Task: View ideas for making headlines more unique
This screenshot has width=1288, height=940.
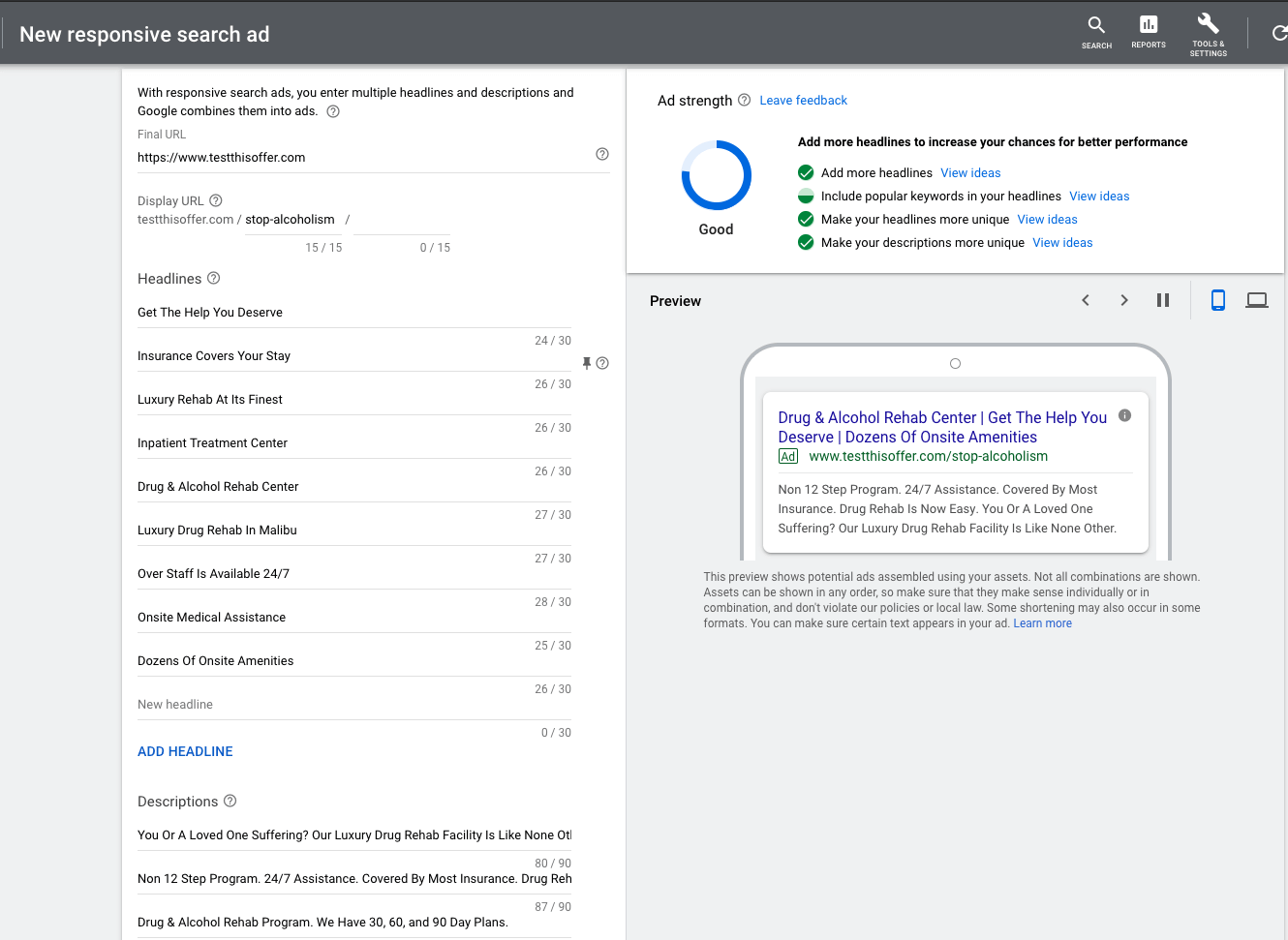Action: (x=1047, y=220)
